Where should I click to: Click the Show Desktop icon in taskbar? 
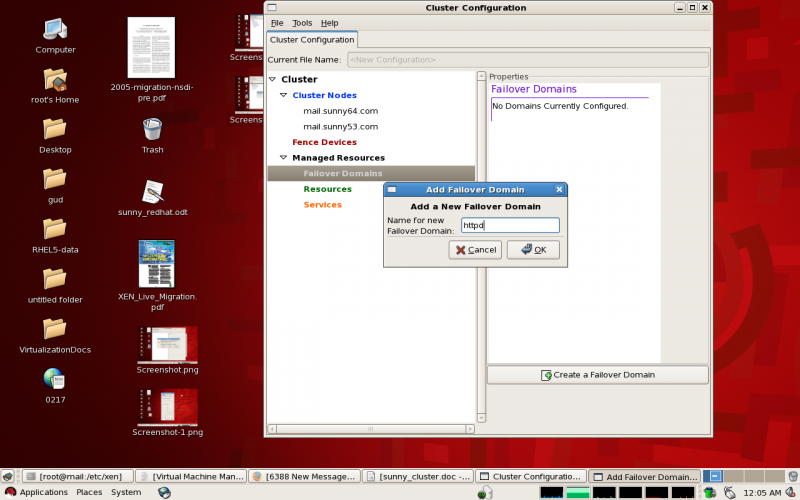point(8,477)
